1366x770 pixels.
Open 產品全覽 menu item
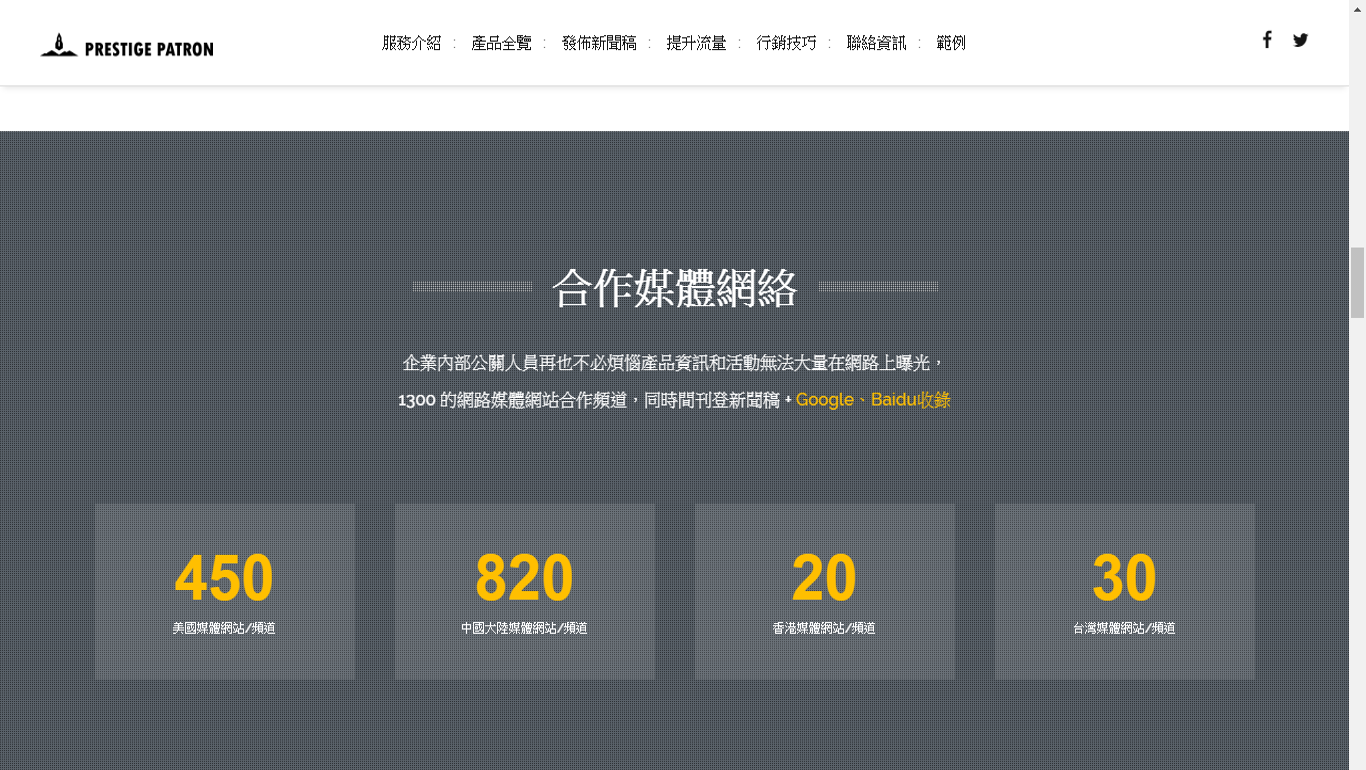coord(502,43)
